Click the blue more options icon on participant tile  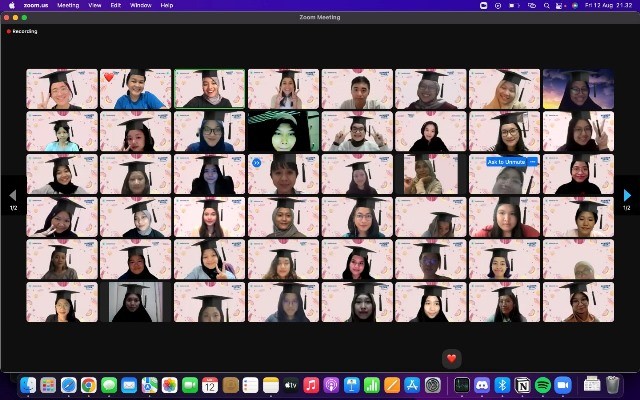pyautogui.click(x=256, y=162)
